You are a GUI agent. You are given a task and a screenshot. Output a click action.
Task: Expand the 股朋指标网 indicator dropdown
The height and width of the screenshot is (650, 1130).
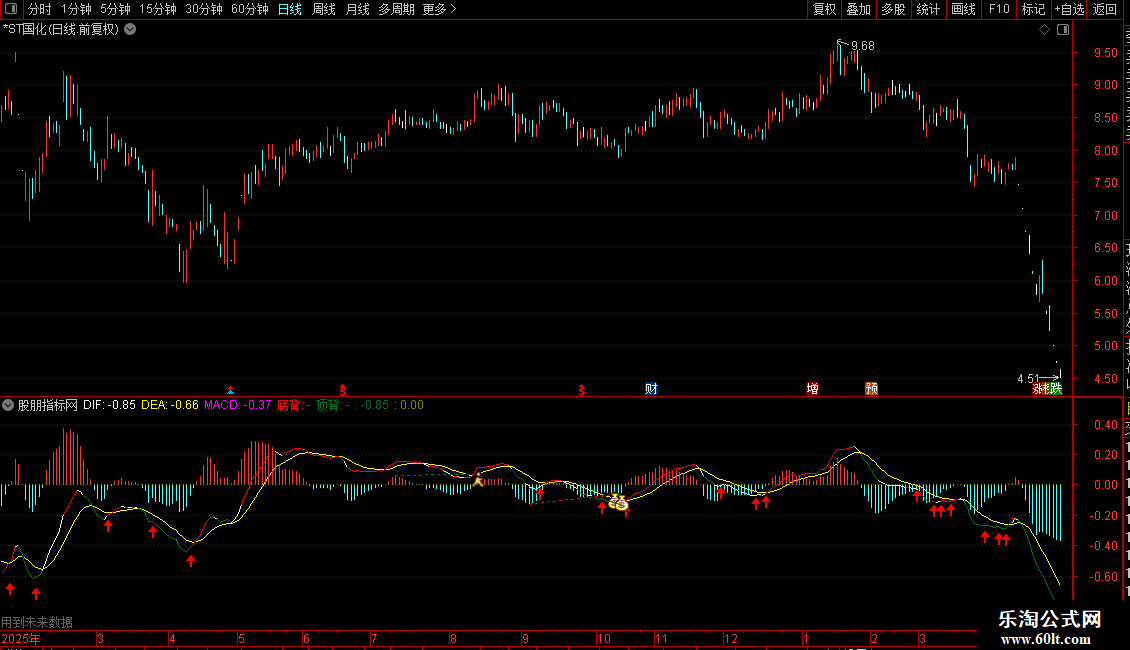pos(8,405)
